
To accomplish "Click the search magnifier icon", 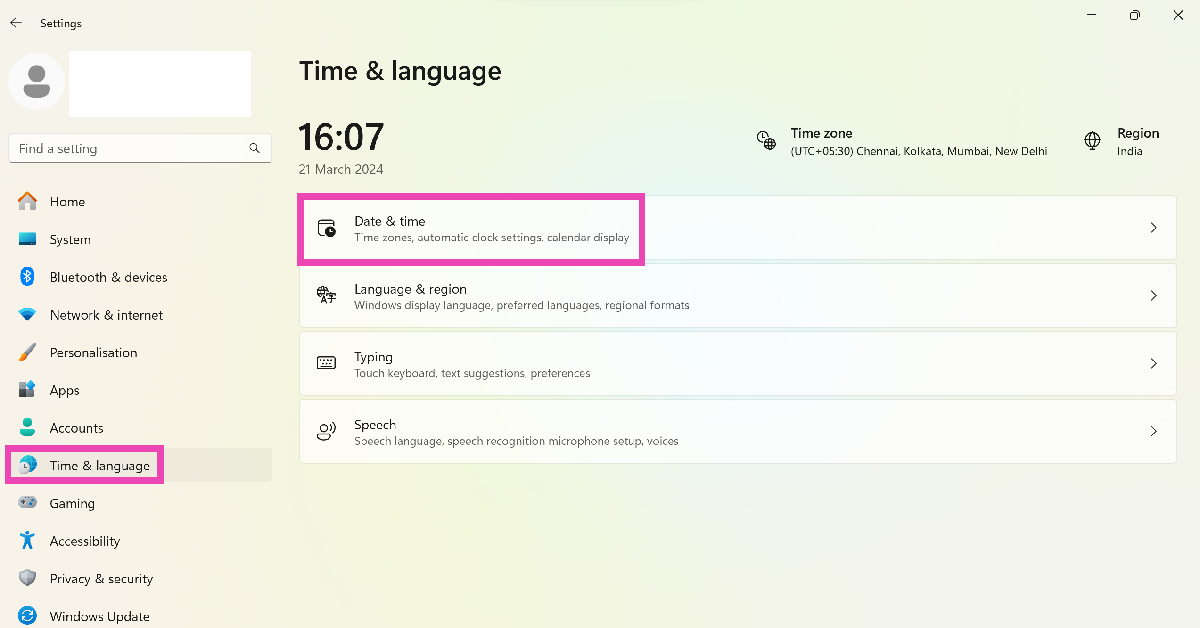I will pos(254,148).
